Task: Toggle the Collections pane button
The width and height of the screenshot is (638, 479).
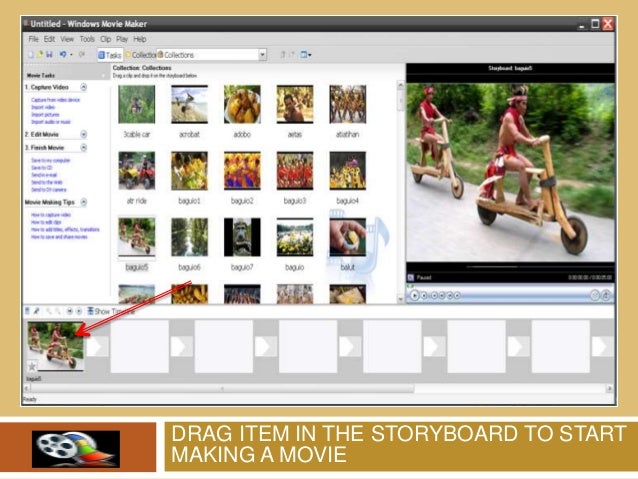Action: [x=140, y=55]
